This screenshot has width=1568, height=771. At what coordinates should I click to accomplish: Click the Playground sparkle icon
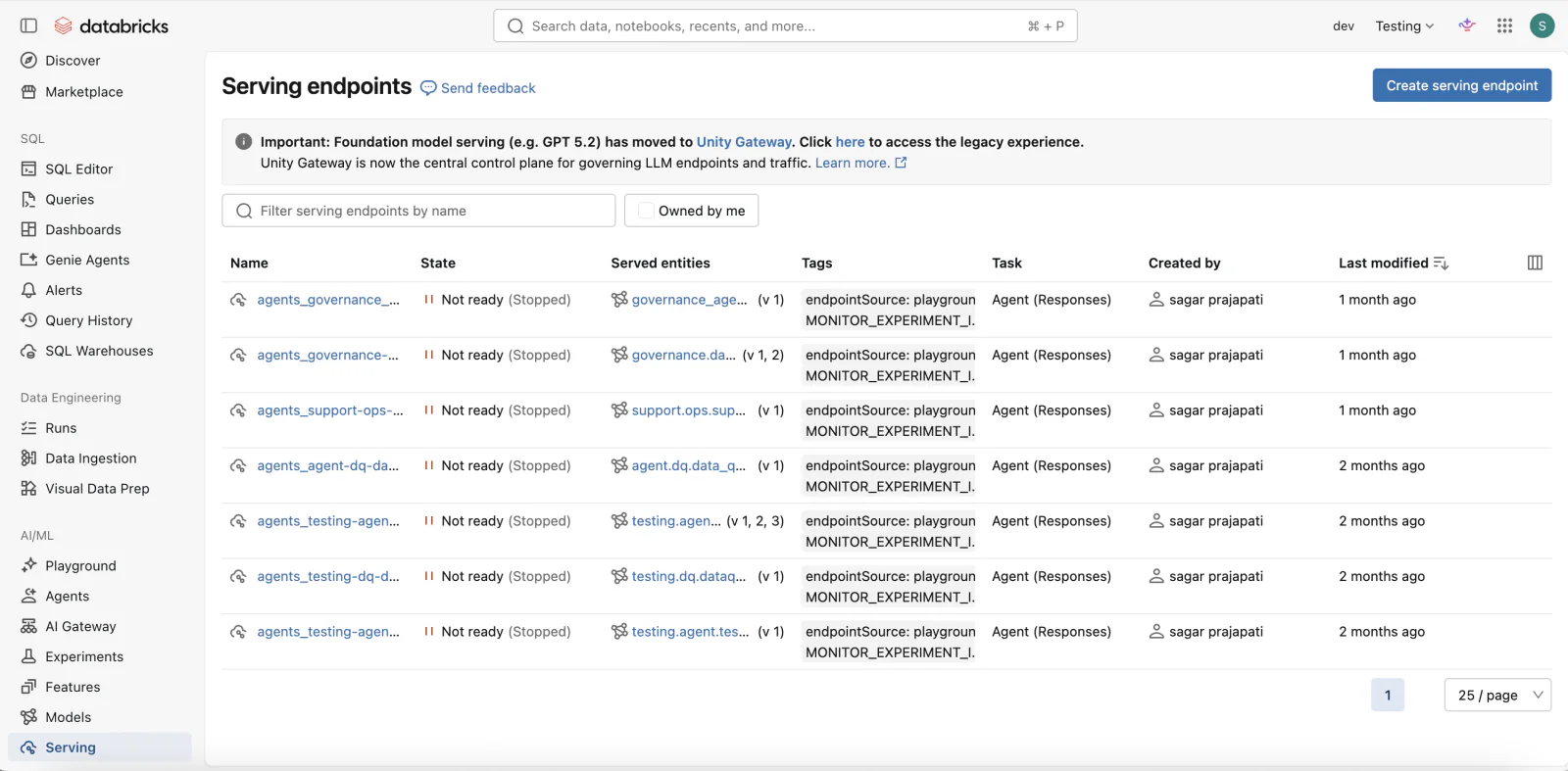pyautogui.click(x=28, y=565)
